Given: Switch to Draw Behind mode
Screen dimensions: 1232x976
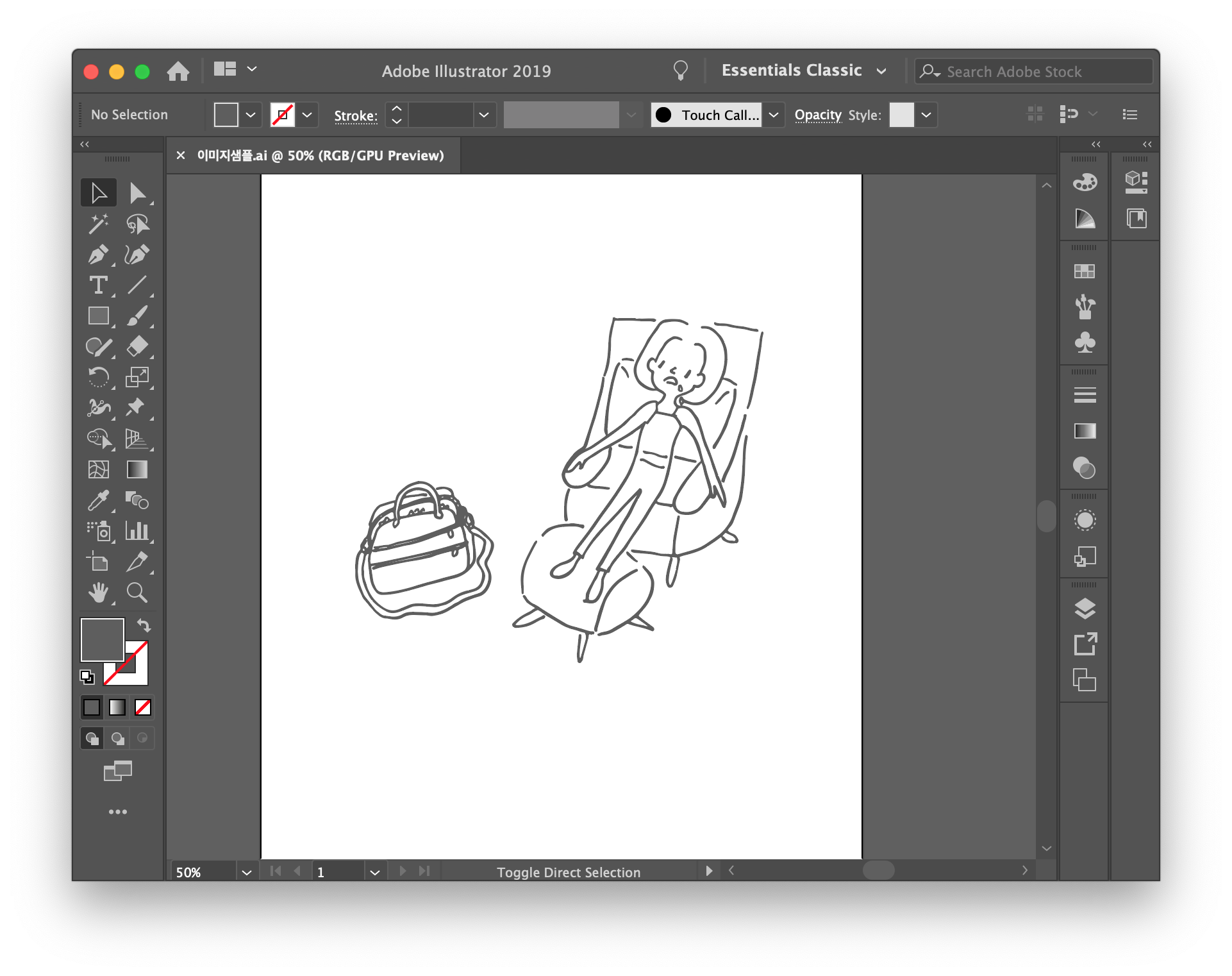Looking at the screenshot, I should coord(117,739).
